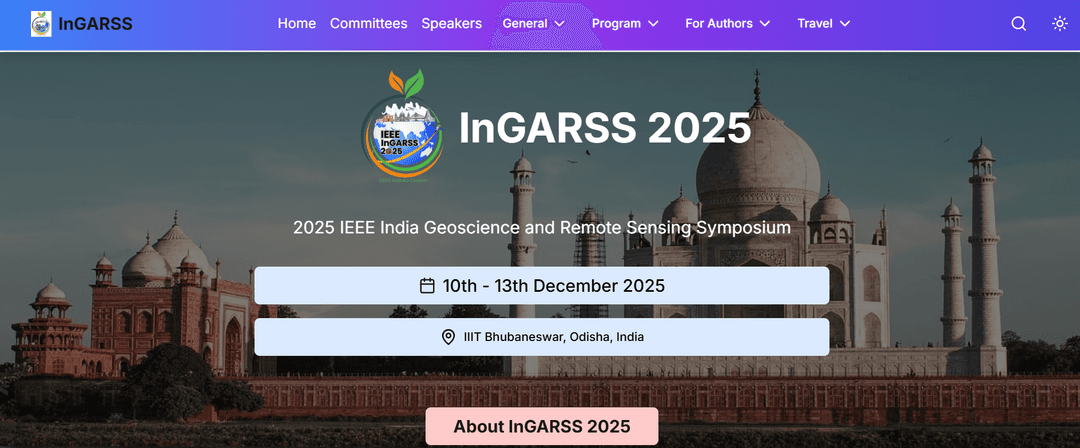Click the 10th - 13th December 2025 date box
The width and height of the screenshot is (1080, 448).
click(541, 285)
